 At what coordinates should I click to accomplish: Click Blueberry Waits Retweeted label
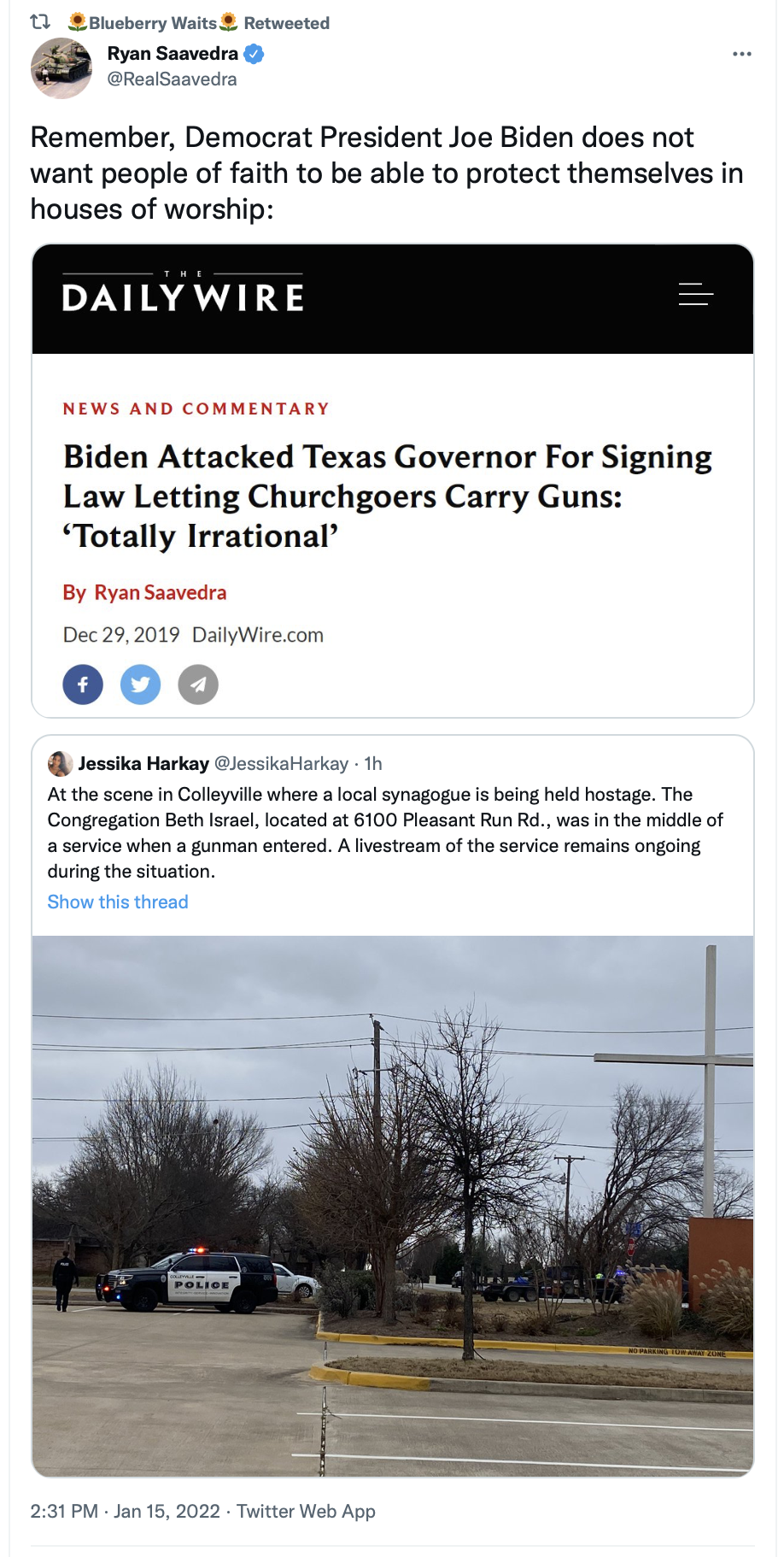point(199,23)
